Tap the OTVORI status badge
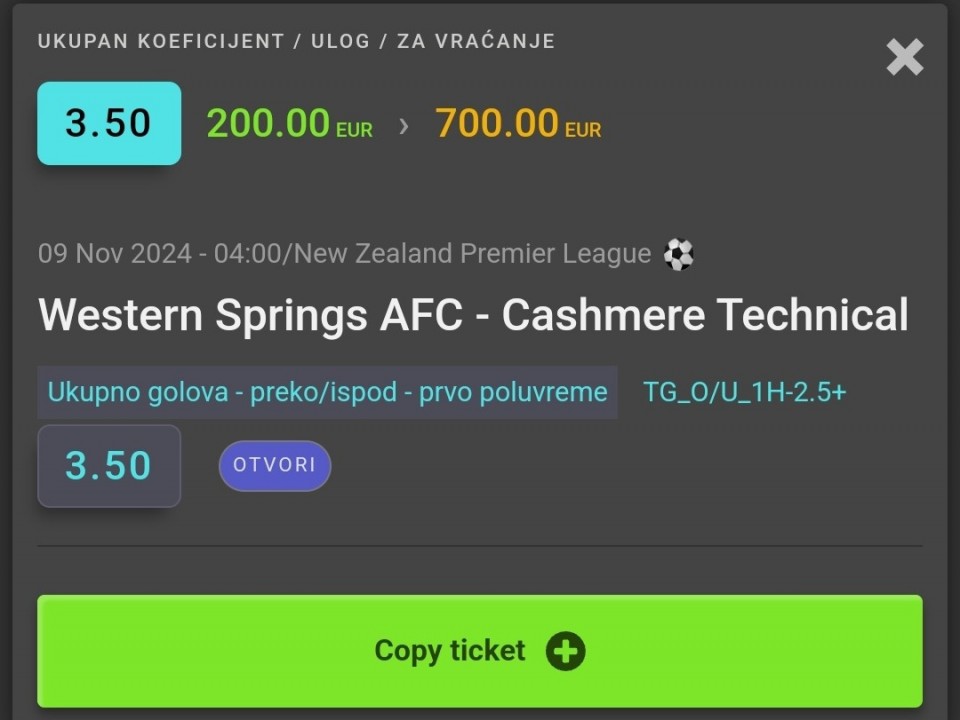Image resolution: width=960 pixels, height=720 pixels. 275,465
